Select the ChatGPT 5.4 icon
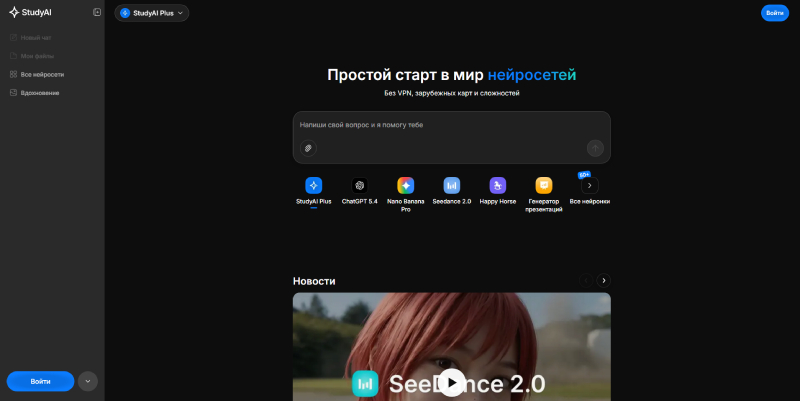 pyautogui.click(x=360, y=186)
